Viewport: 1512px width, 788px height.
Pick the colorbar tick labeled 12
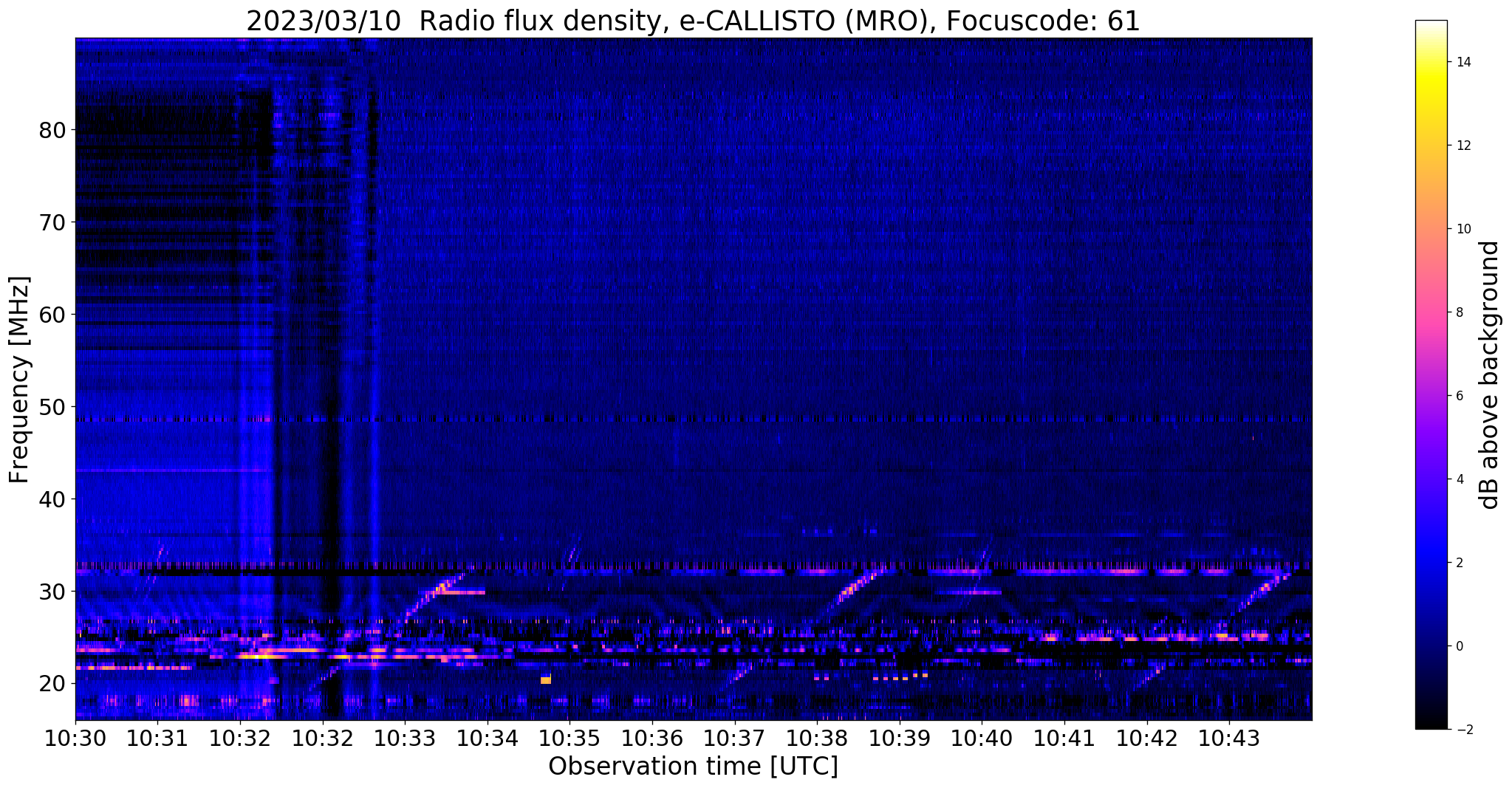pyautogui.click(x=1463, y=145)
